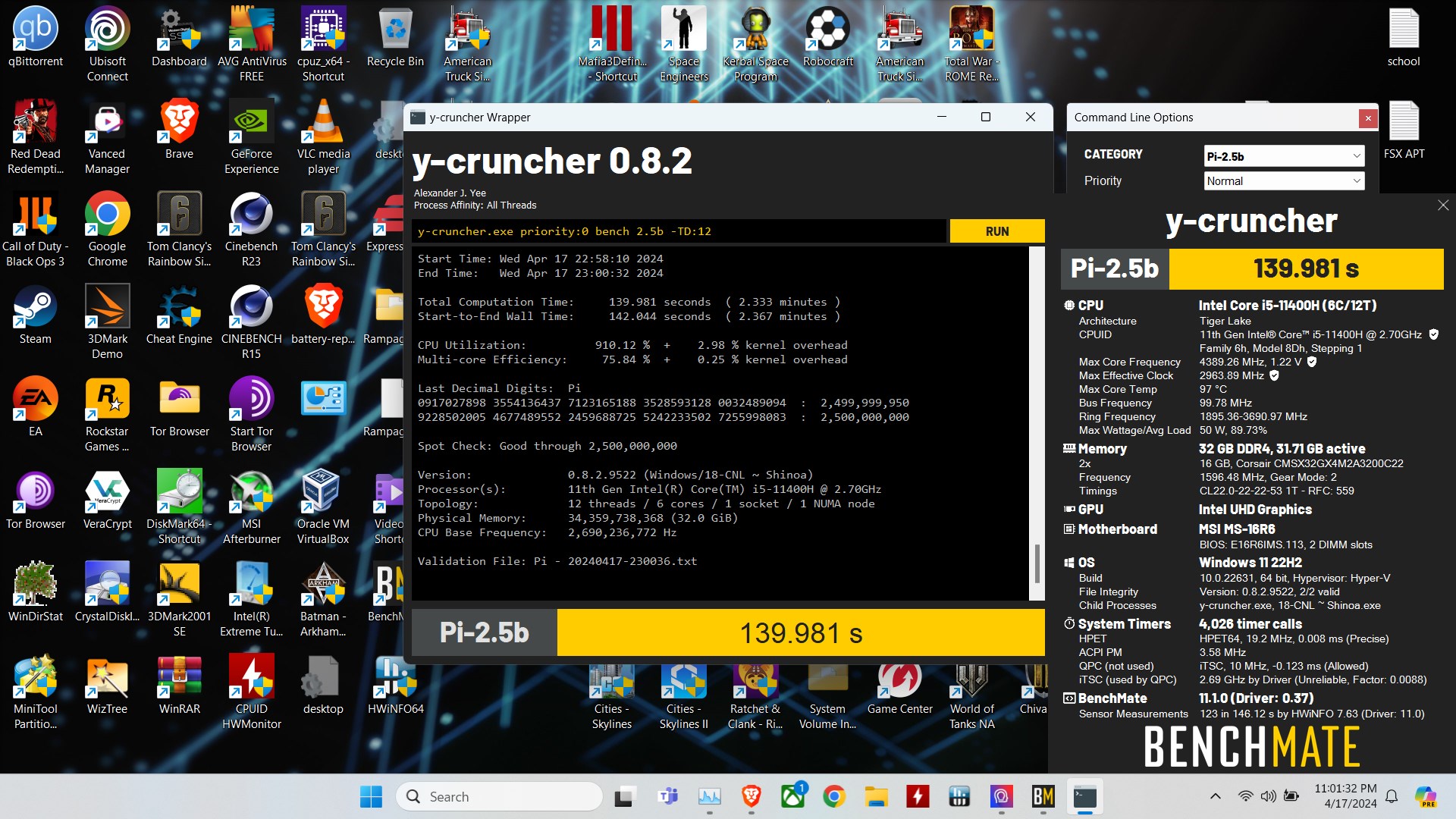Select MiniTool Partition icon
This screenshot has height=819, width=1456.
[x=36, y=692]
